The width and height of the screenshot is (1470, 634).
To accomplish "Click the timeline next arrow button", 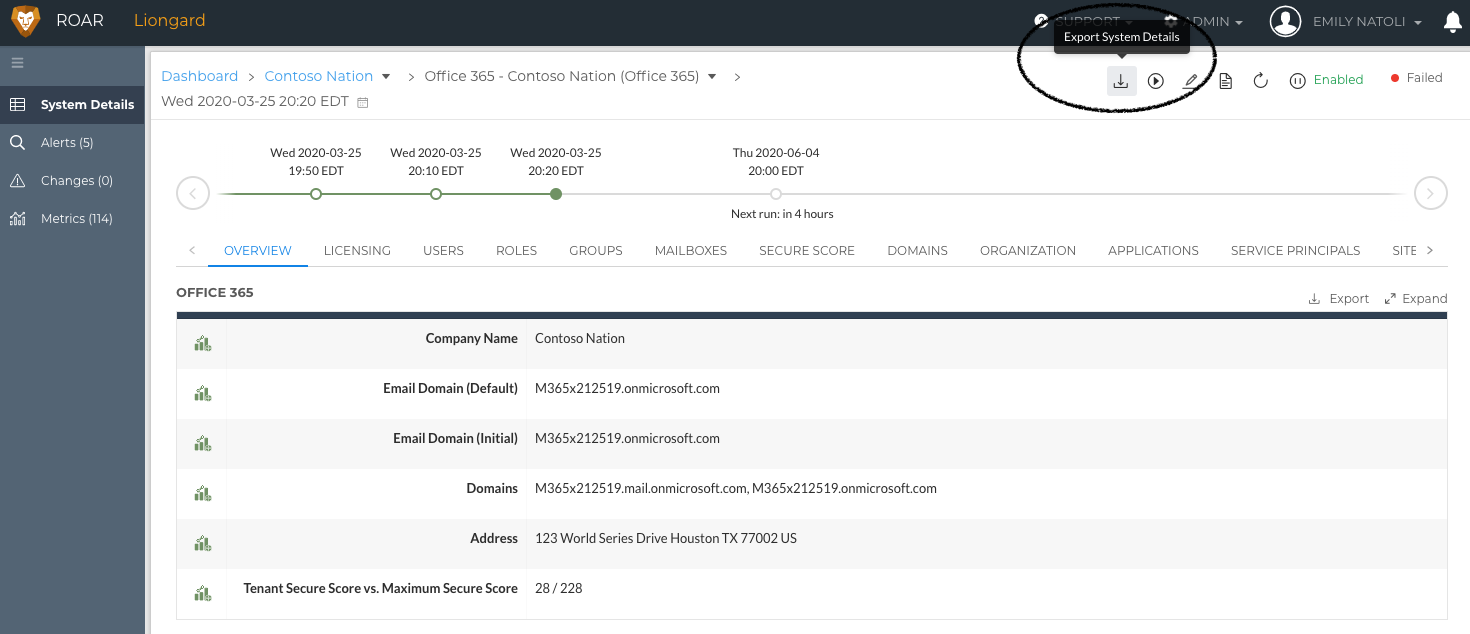I will pyautogui.click(x=1431, y=193).
